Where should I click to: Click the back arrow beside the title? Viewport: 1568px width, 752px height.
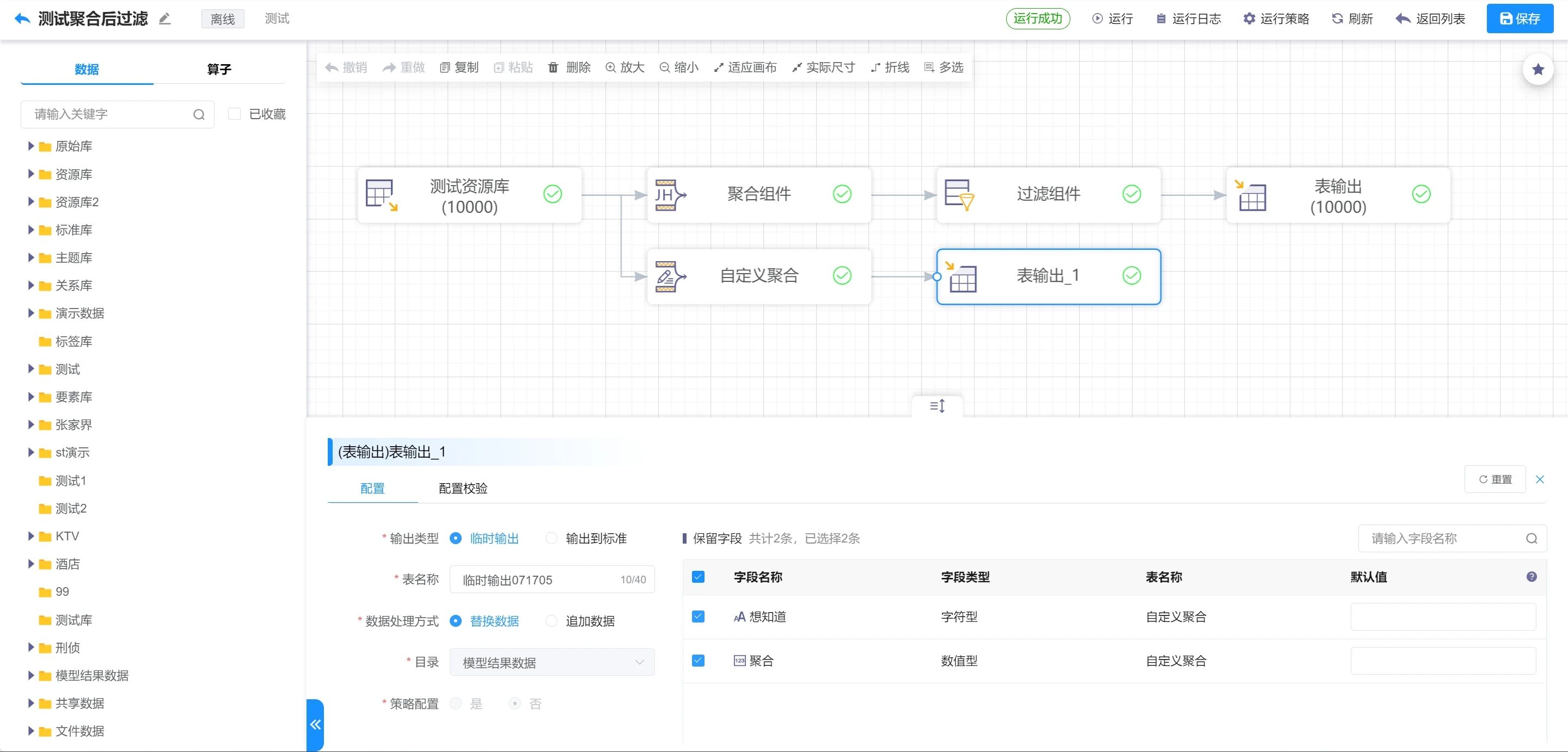22,19
